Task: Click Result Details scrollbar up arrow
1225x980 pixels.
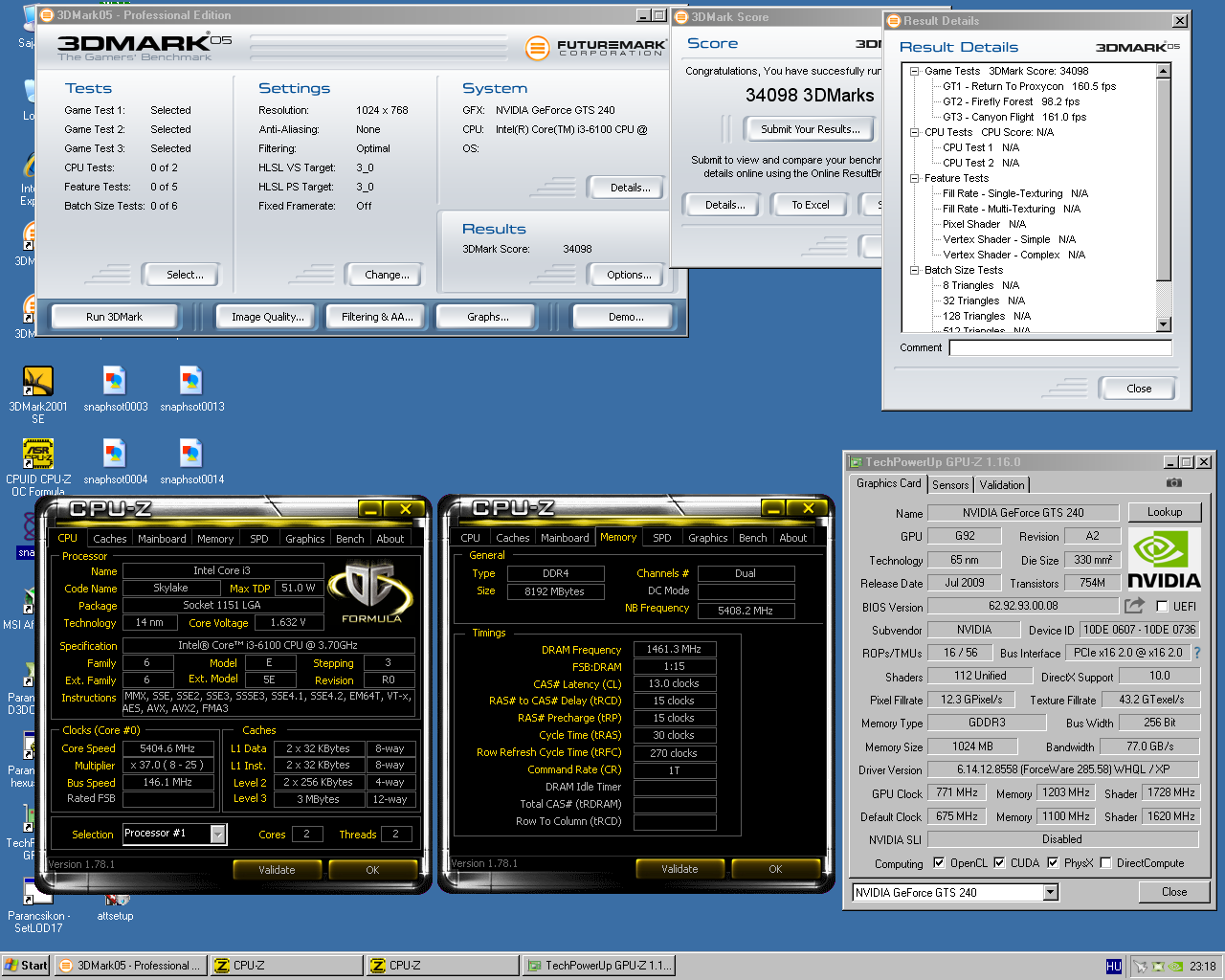Action: click(1164, 71)
